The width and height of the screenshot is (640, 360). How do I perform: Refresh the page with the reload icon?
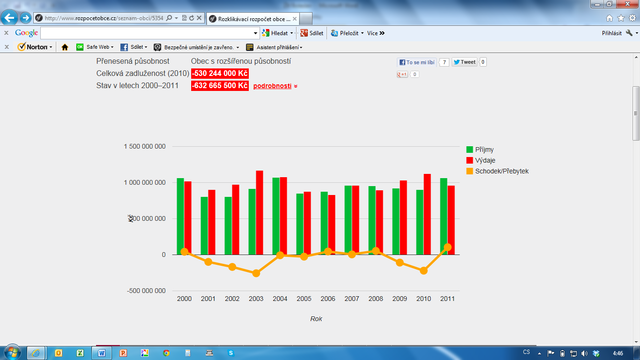point(191,18)
